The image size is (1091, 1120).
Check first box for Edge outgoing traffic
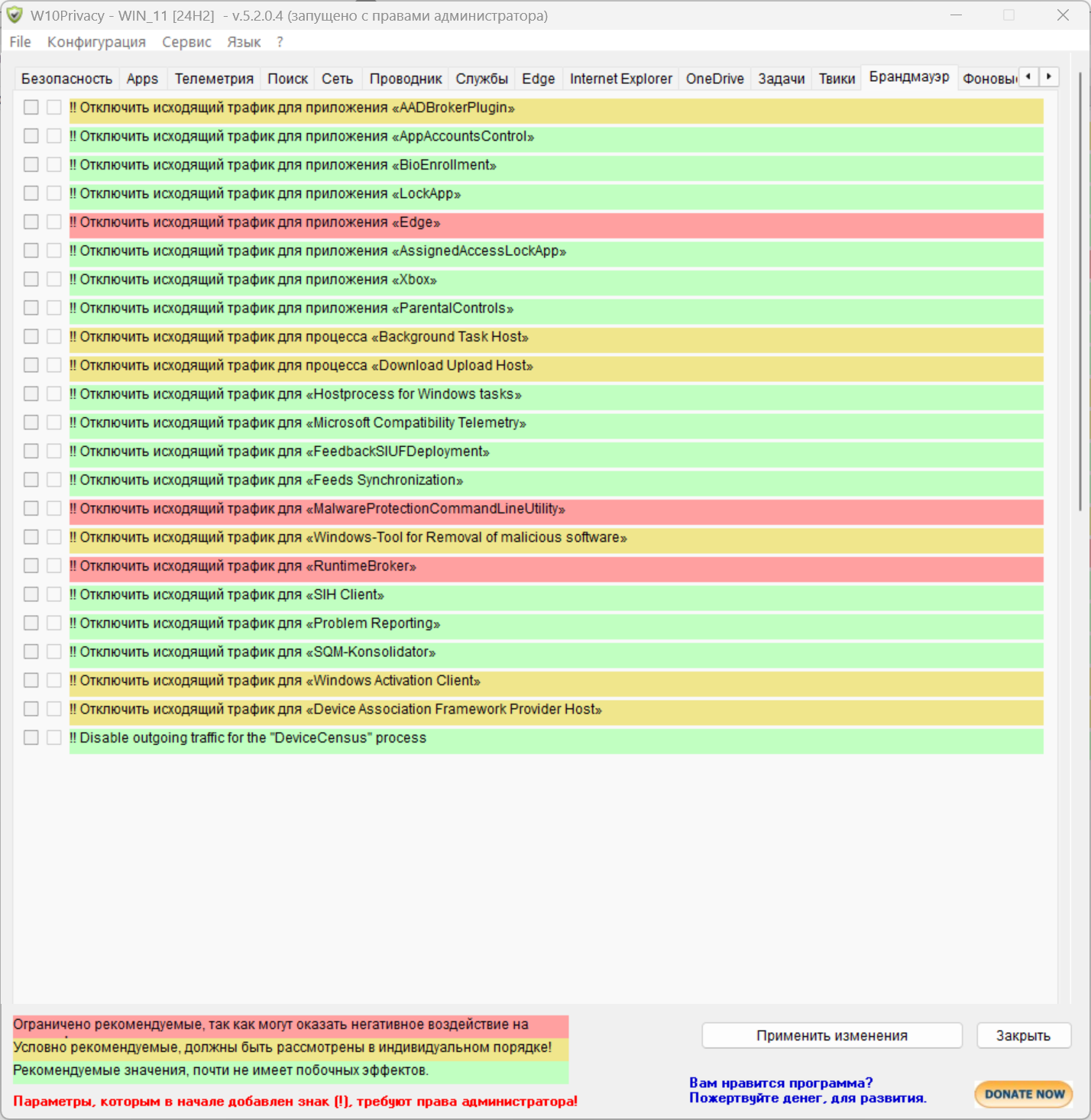[31, 222]
